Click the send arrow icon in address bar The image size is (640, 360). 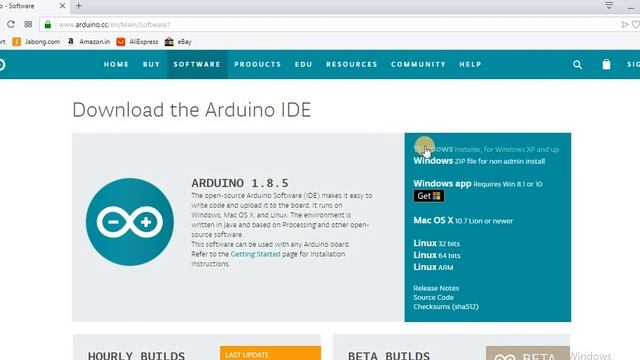(x=624, y=24)
